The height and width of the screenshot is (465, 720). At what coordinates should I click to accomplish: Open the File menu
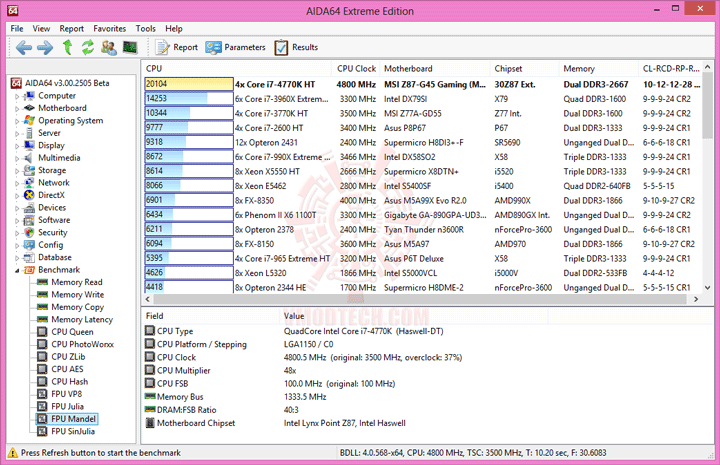pos(17,28)
